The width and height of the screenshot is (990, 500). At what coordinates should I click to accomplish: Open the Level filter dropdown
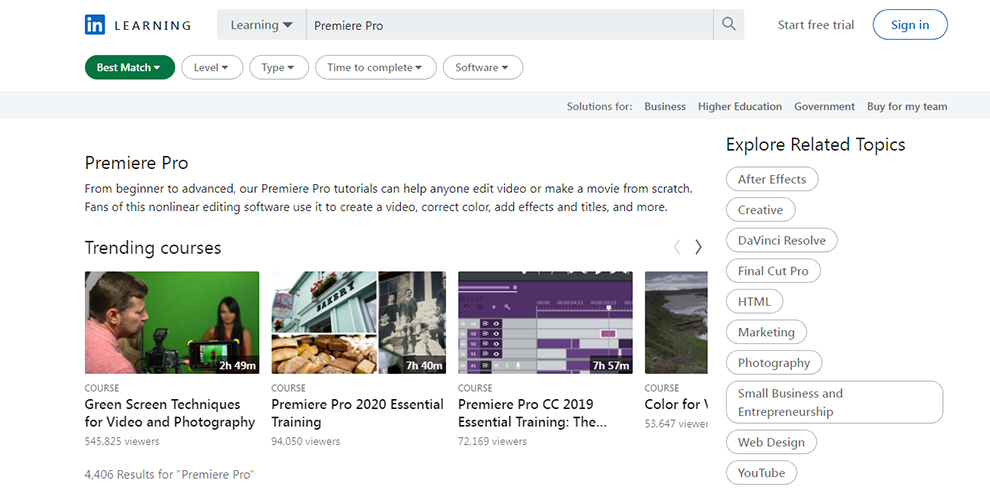point(211,68)
